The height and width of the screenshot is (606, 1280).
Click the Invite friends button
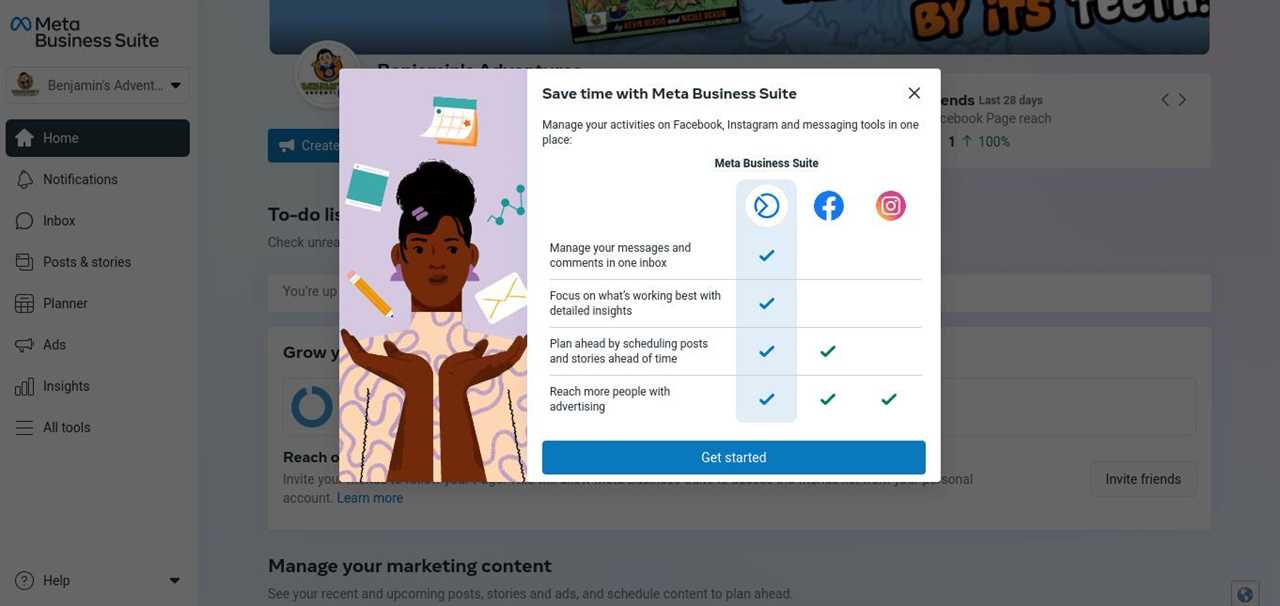click(x=1143, y=479)
